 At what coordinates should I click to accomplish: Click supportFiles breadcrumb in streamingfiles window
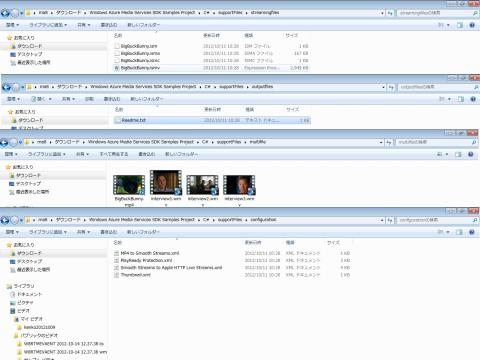(230, 13)
